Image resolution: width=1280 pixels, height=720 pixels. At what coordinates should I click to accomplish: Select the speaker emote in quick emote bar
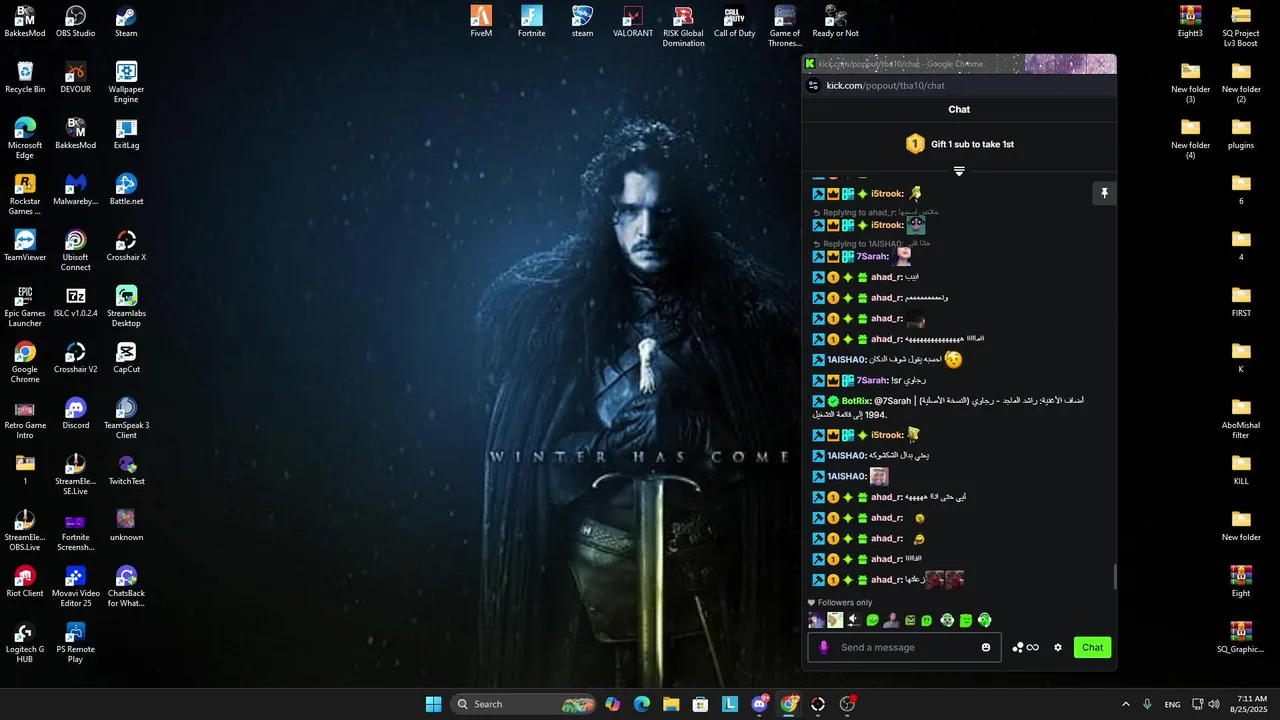click(853, 620)
